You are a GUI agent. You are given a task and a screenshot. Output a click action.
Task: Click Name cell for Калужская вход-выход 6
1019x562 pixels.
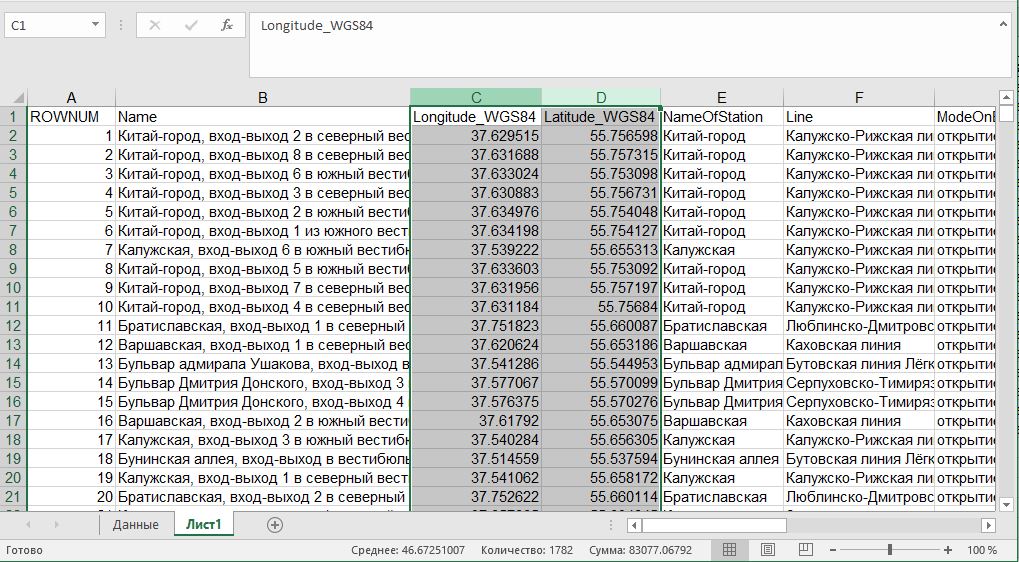pyautogui.click(x=263, y=250)
